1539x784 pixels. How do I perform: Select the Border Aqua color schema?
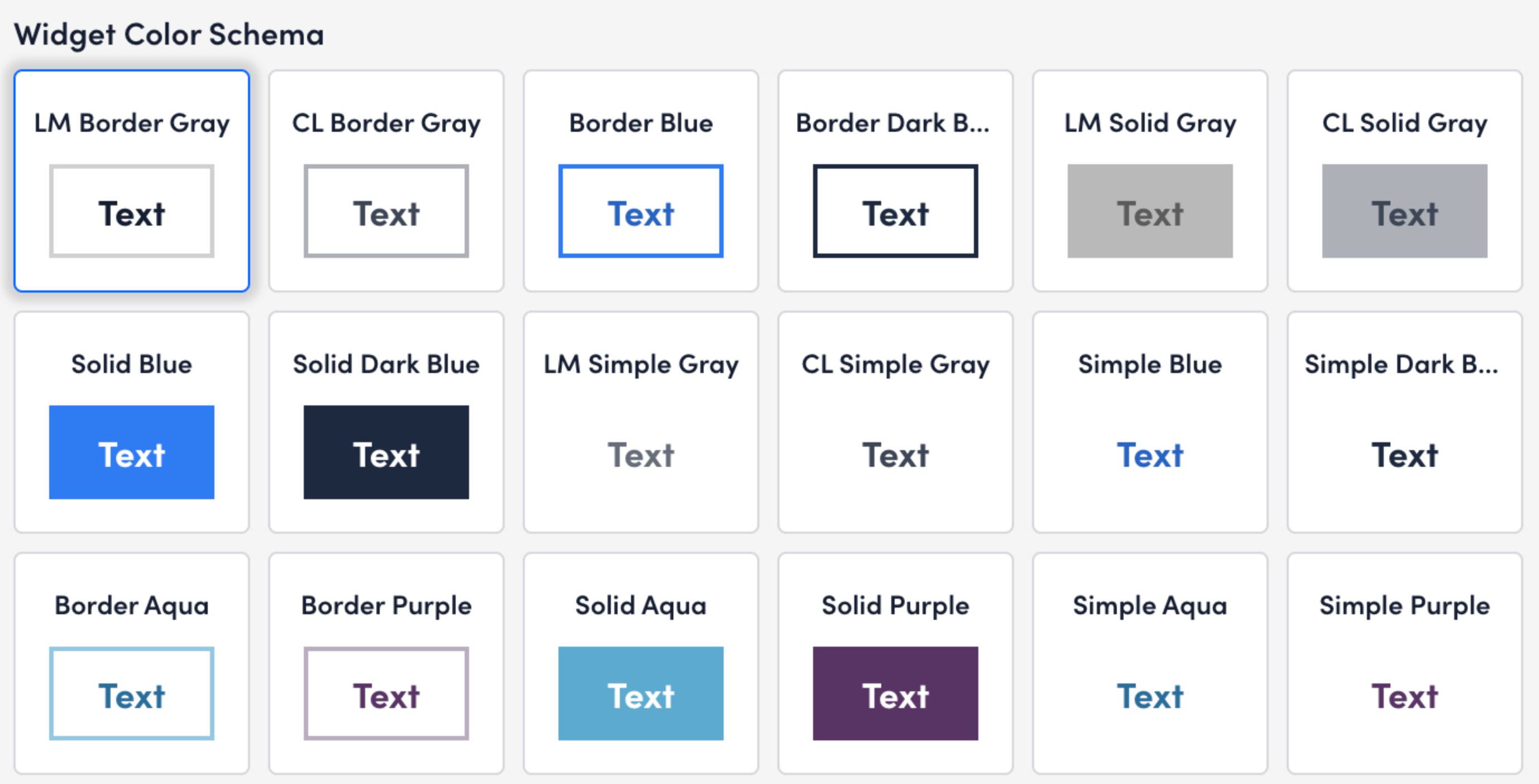click(131, 663)
